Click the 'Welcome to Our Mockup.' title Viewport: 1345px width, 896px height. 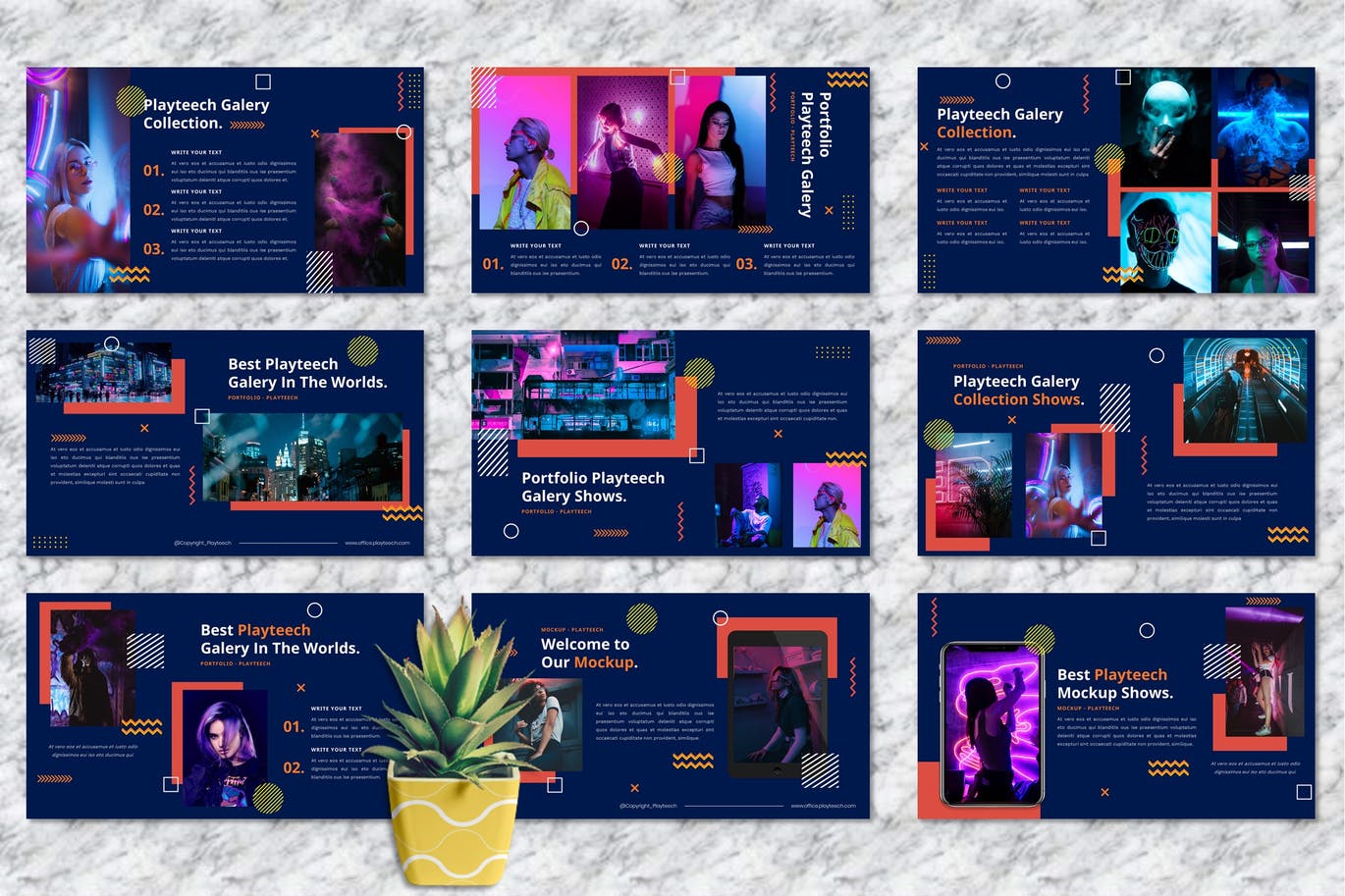pos(589,654)
